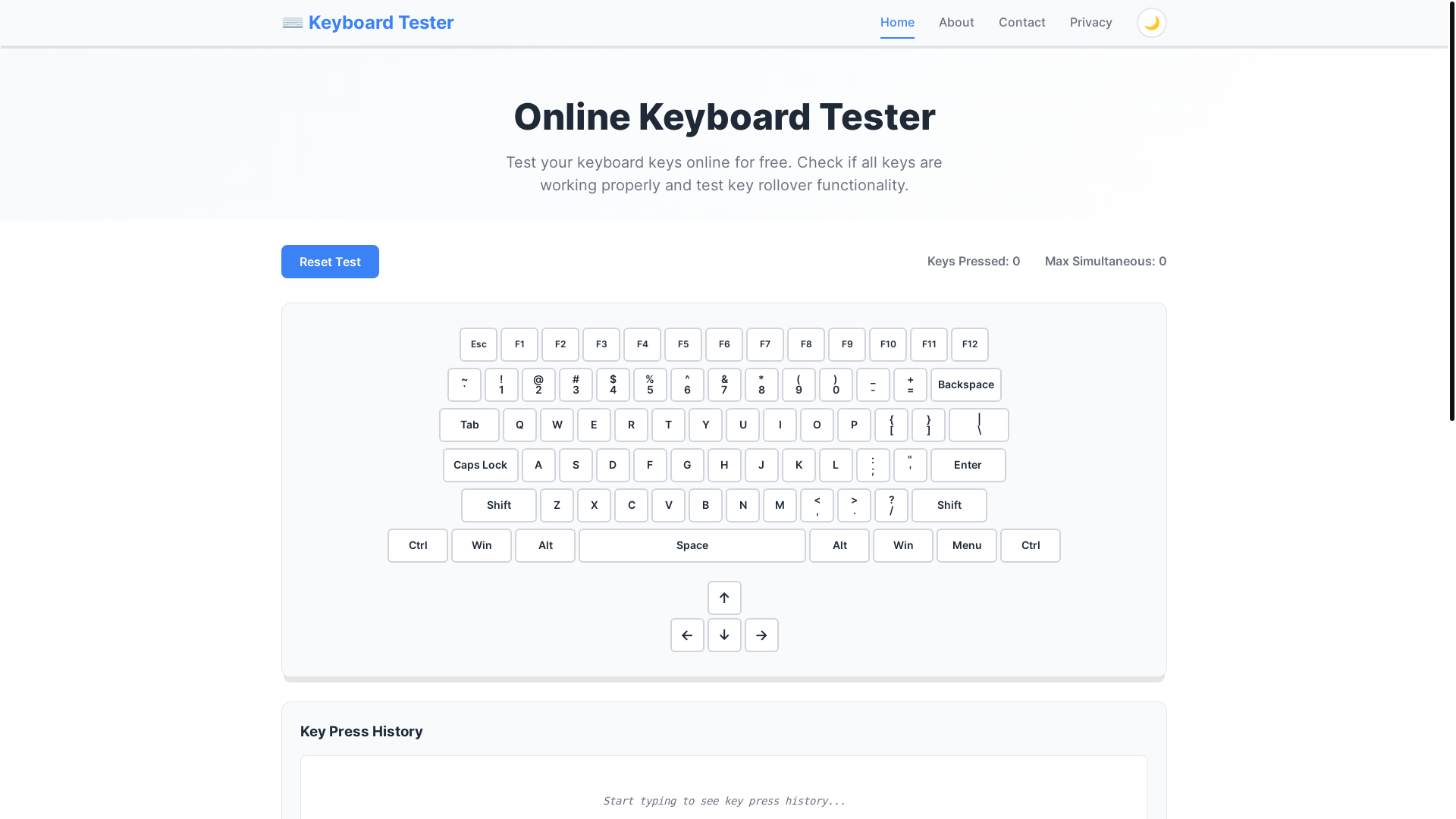Viewport: 1456px width, 819px height.
Task: Click the Reset Test button
Action: click(x=330, y=262)
